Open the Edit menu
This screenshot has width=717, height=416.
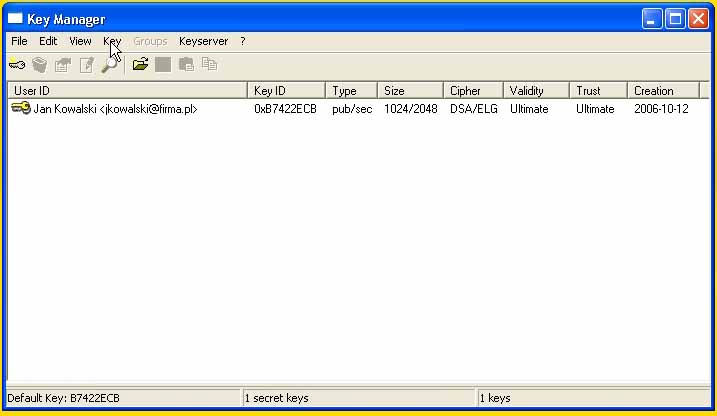point(48,41)
